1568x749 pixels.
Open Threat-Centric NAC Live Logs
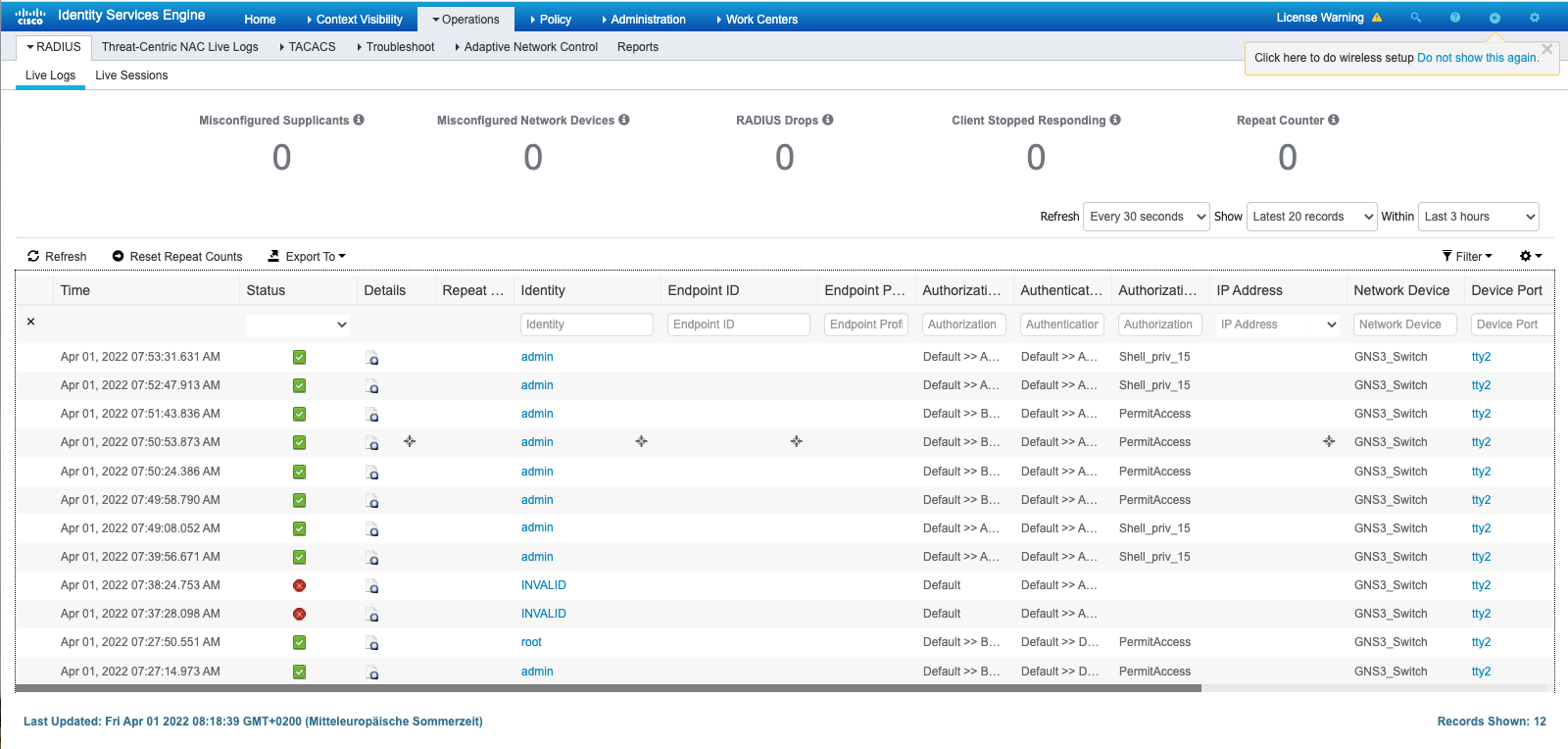coord(180,47)
